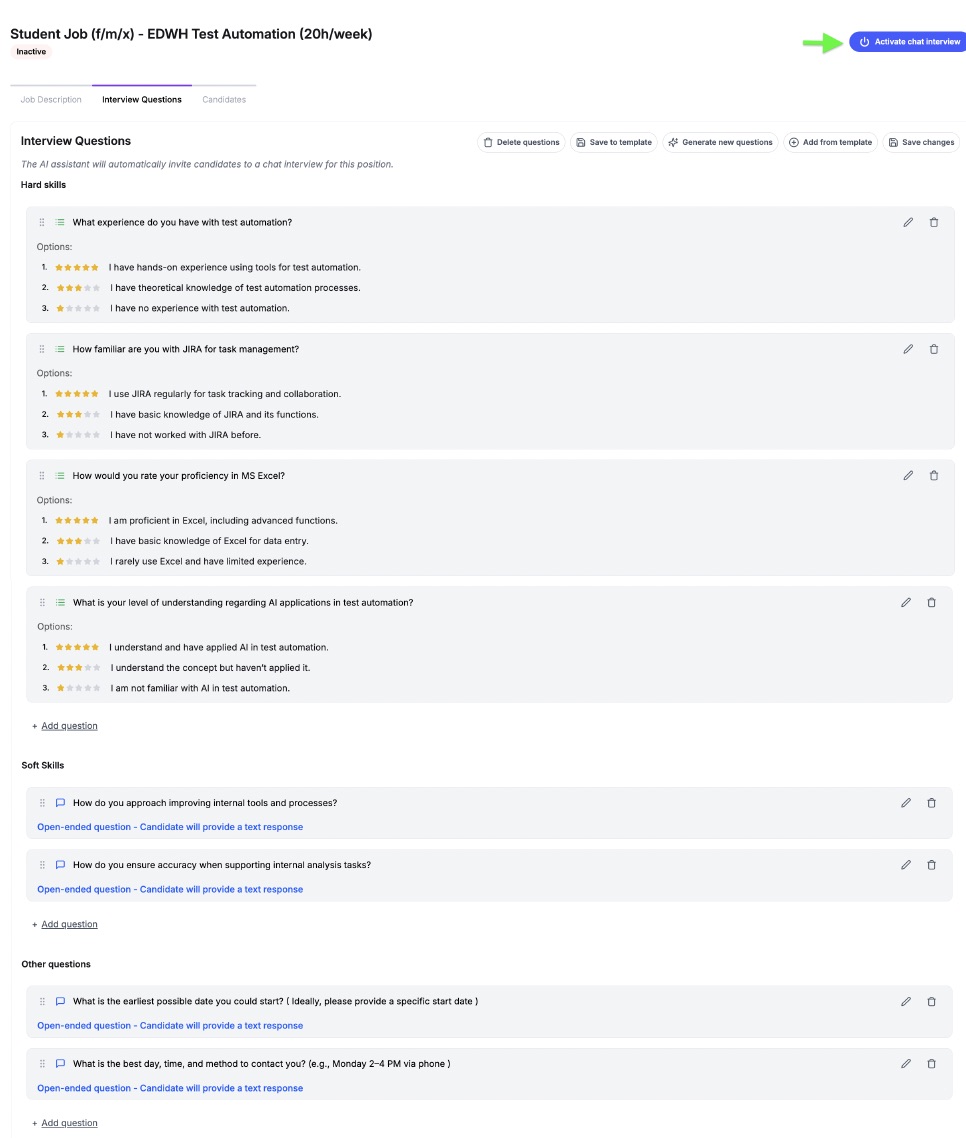Delete the best contact time question
This screenshot has width=966, height=1138.
(x=932, y=1064)
